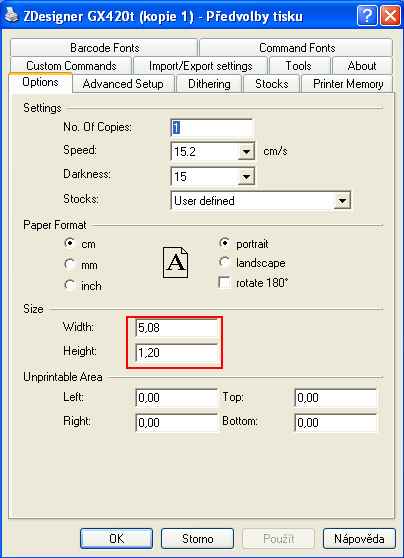Click the Bottom unprintable area field

(x=336, y=422)
